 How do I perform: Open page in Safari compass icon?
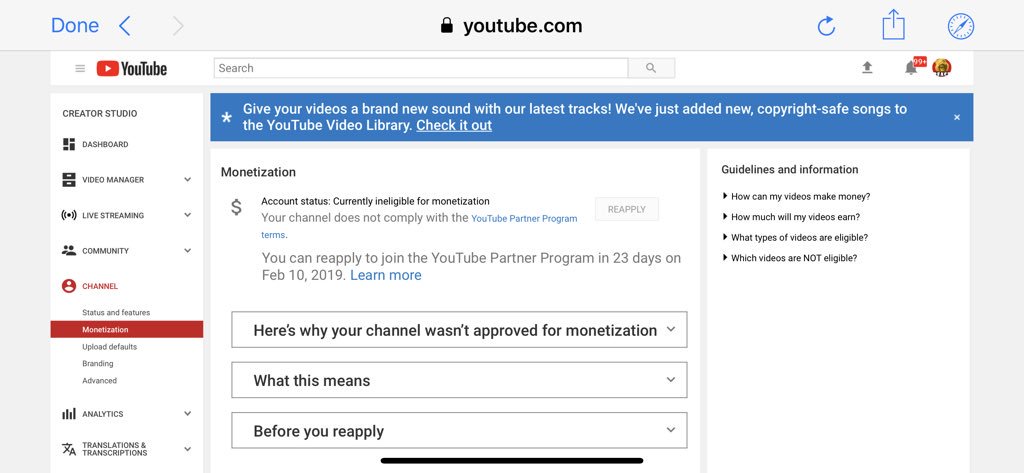click(961, 26)
